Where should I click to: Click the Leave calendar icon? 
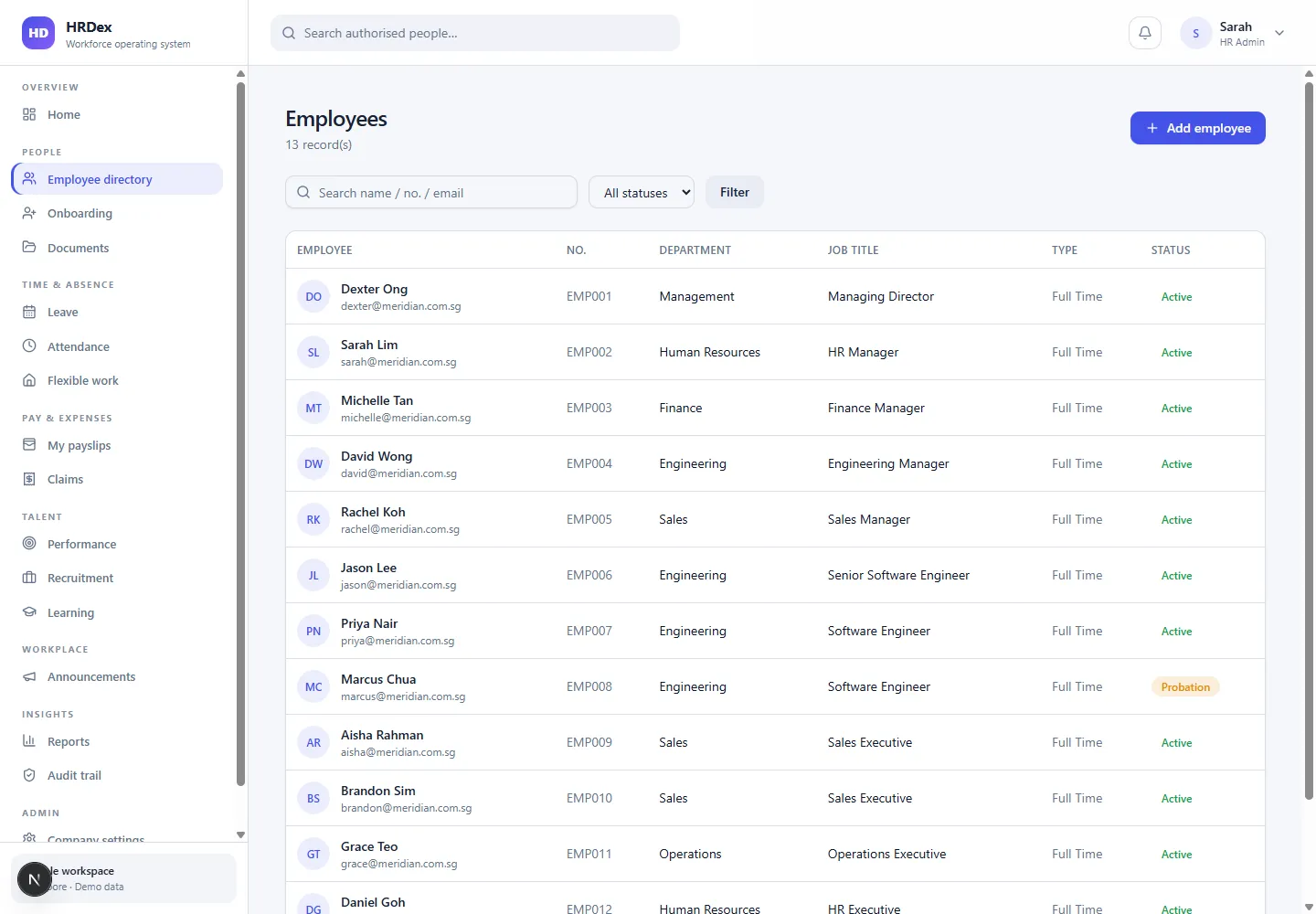coord(29,312)
